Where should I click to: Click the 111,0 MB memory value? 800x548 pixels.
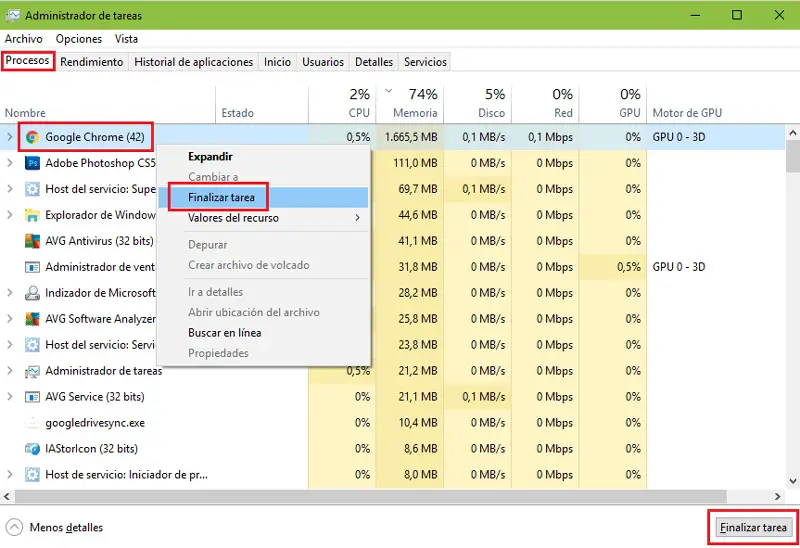click(415, 163)
